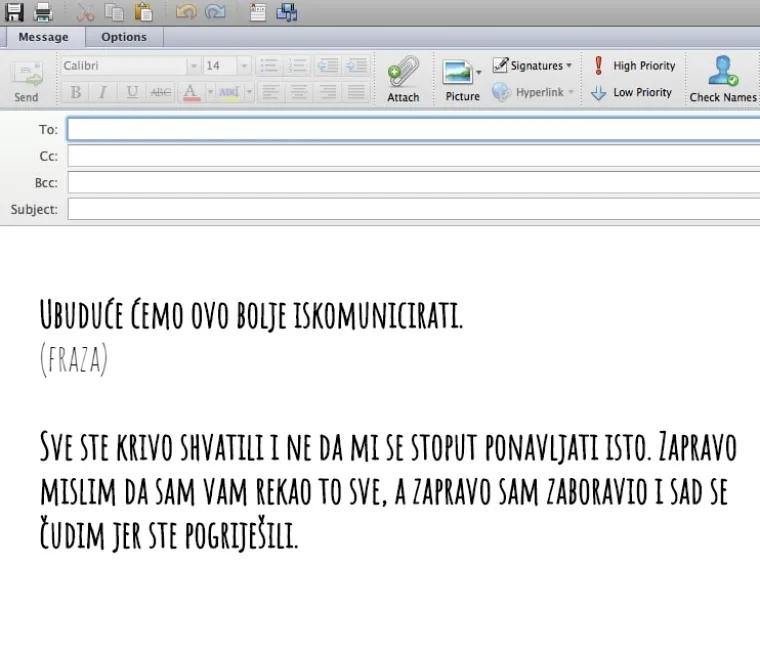Toggle Bold formatting
The width and height of the screenshot is (760, 652).
(75, 92)
